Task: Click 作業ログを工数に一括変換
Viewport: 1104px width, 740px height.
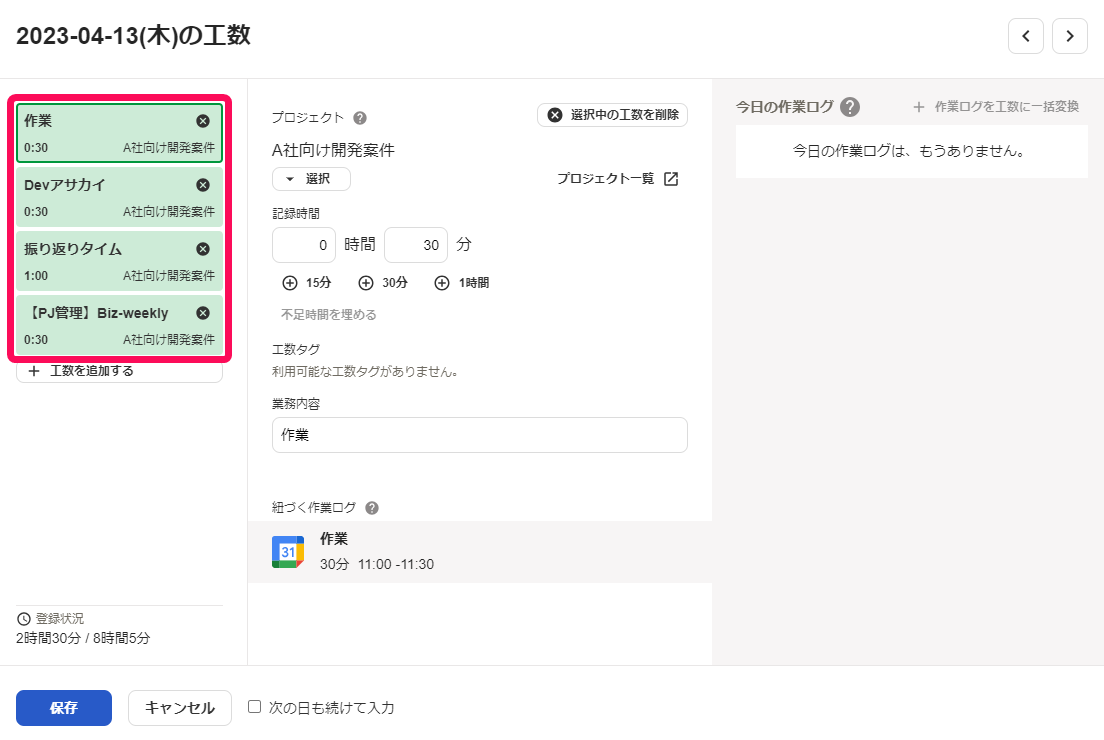Action: [996, 107]
